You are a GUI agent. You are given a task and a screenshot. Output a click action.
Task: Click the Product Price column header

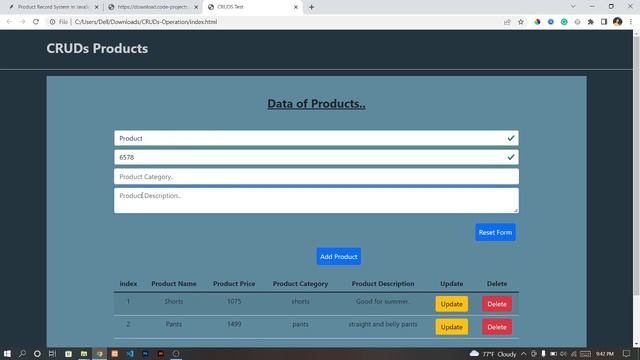234,284
